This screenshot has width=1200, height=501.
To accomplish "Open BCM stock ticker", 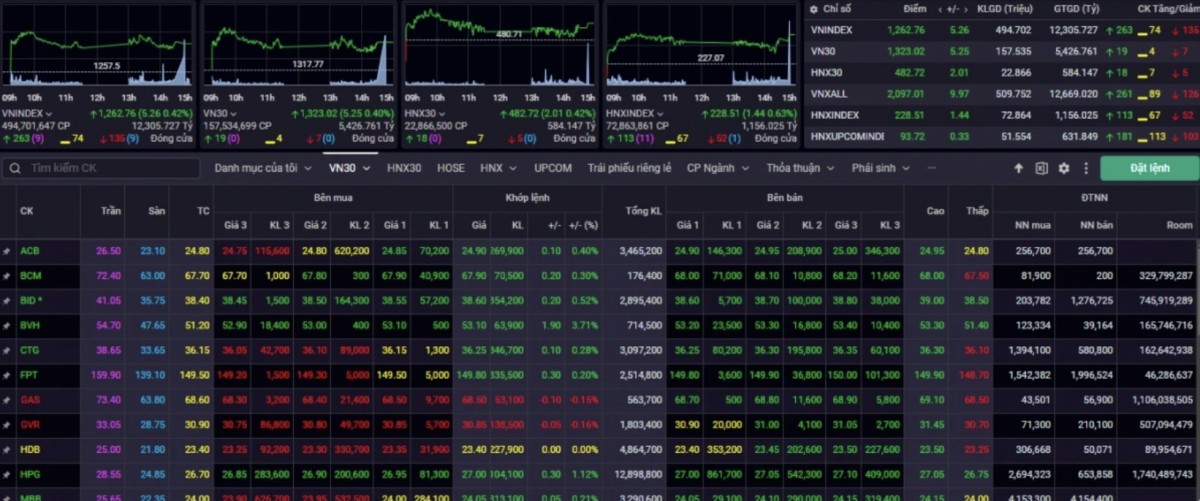I will [x=31, y=275].
